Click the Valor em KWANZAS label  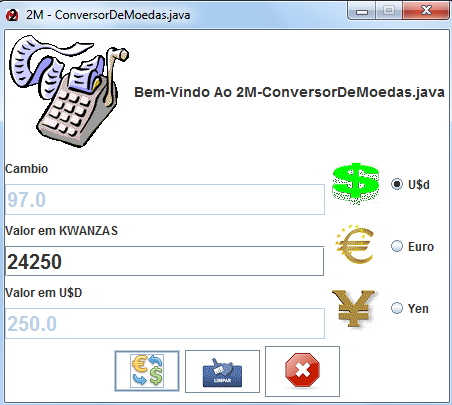tap(61, 231)
